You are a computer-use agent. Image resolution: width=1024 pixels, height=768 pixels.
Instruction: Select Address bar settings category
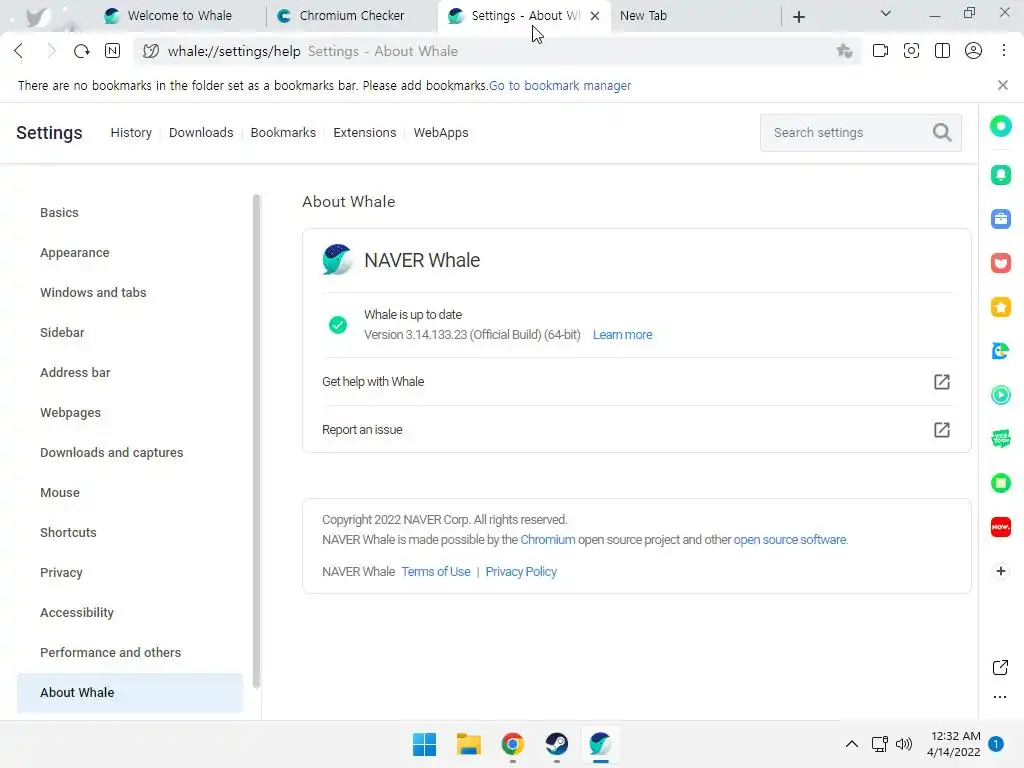(x=130, y=373)
